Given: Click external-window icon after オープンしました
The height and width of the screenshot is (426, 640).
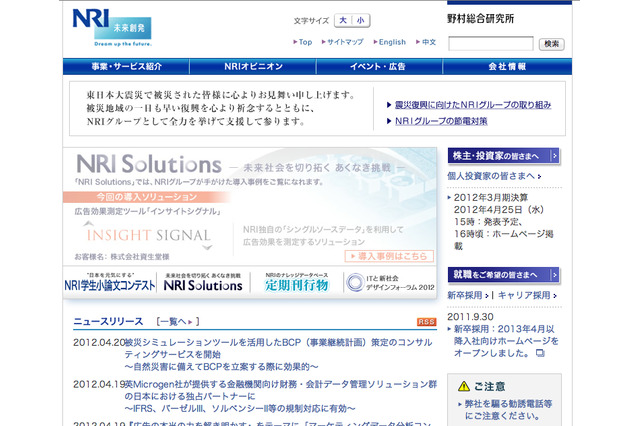Looking at the screenshot, I should click(540, 353).
